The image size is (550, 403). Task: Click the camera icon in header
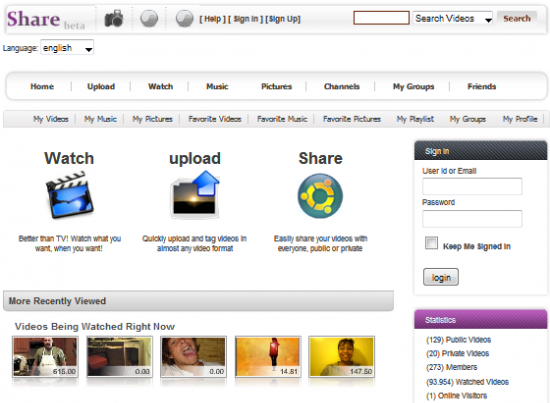[114, 19]
